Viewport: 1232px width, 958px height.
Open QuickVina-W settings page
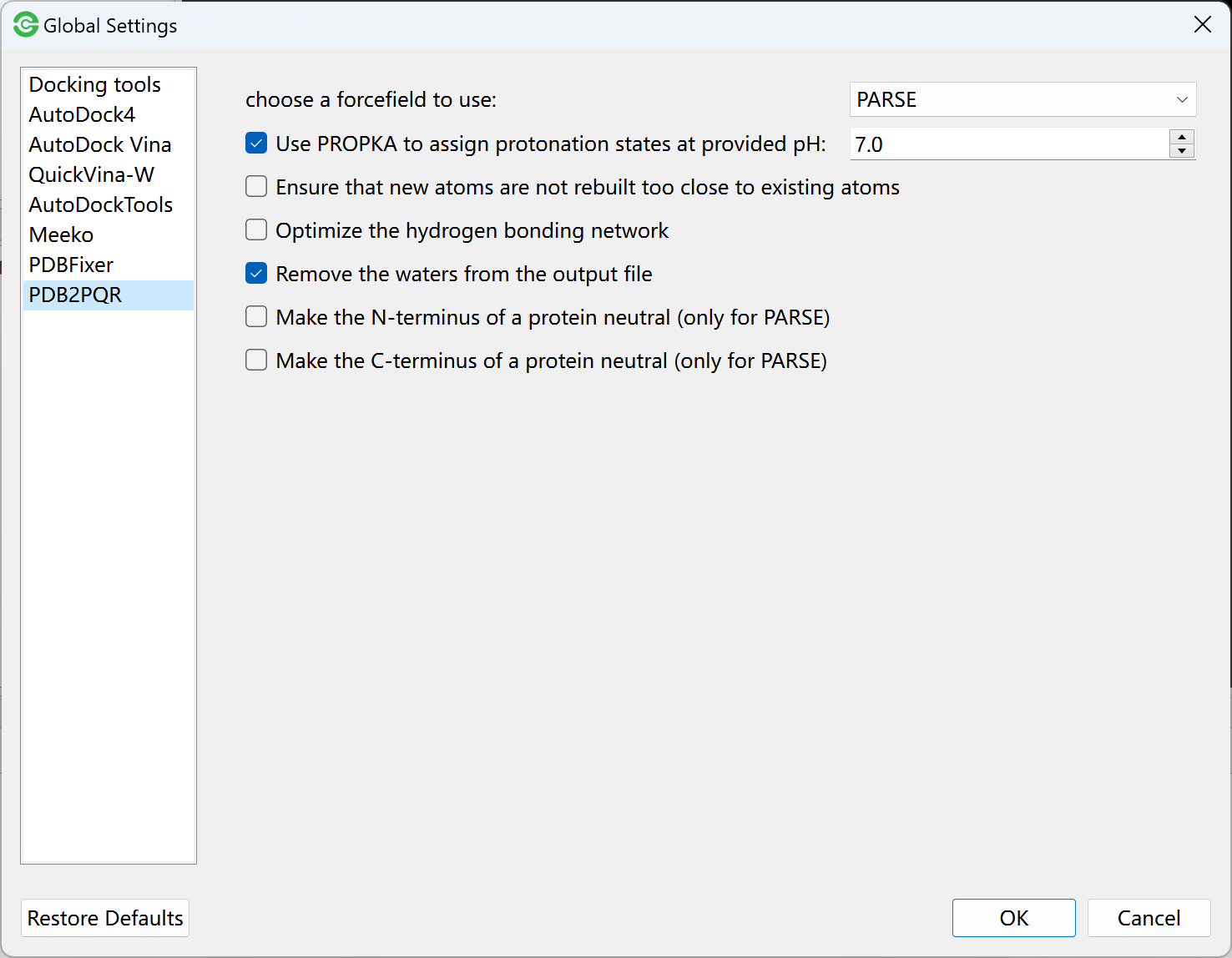109,174
